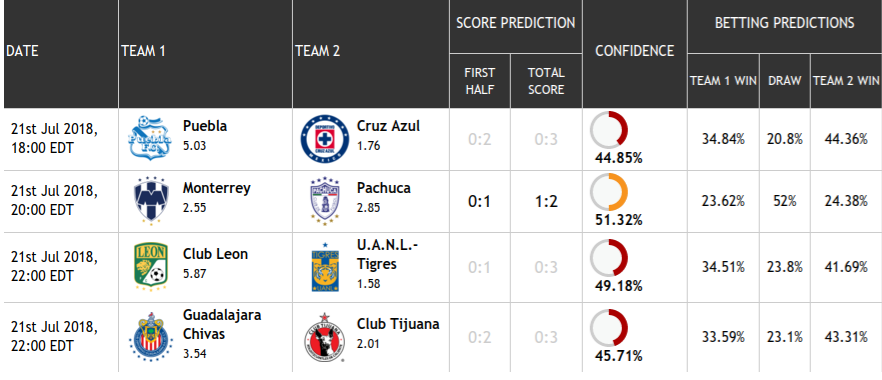Viewport: 882px width, 380px height.
Task: Click the Puebla team name link
Action: point(205,126)
